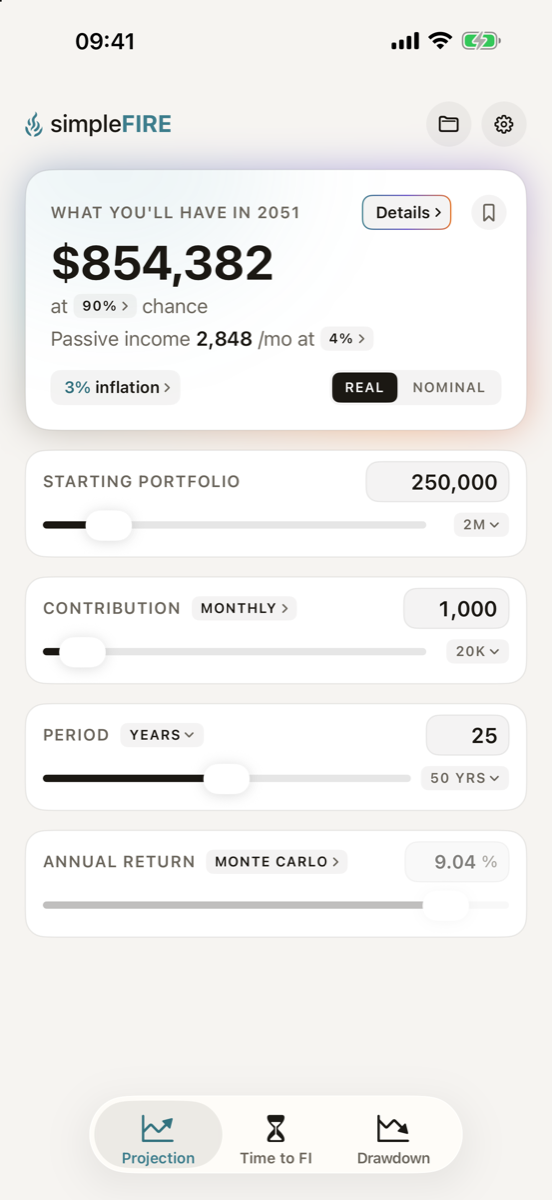Select the REAL value mode
The image size is (552, 1200).
point(365,388)
